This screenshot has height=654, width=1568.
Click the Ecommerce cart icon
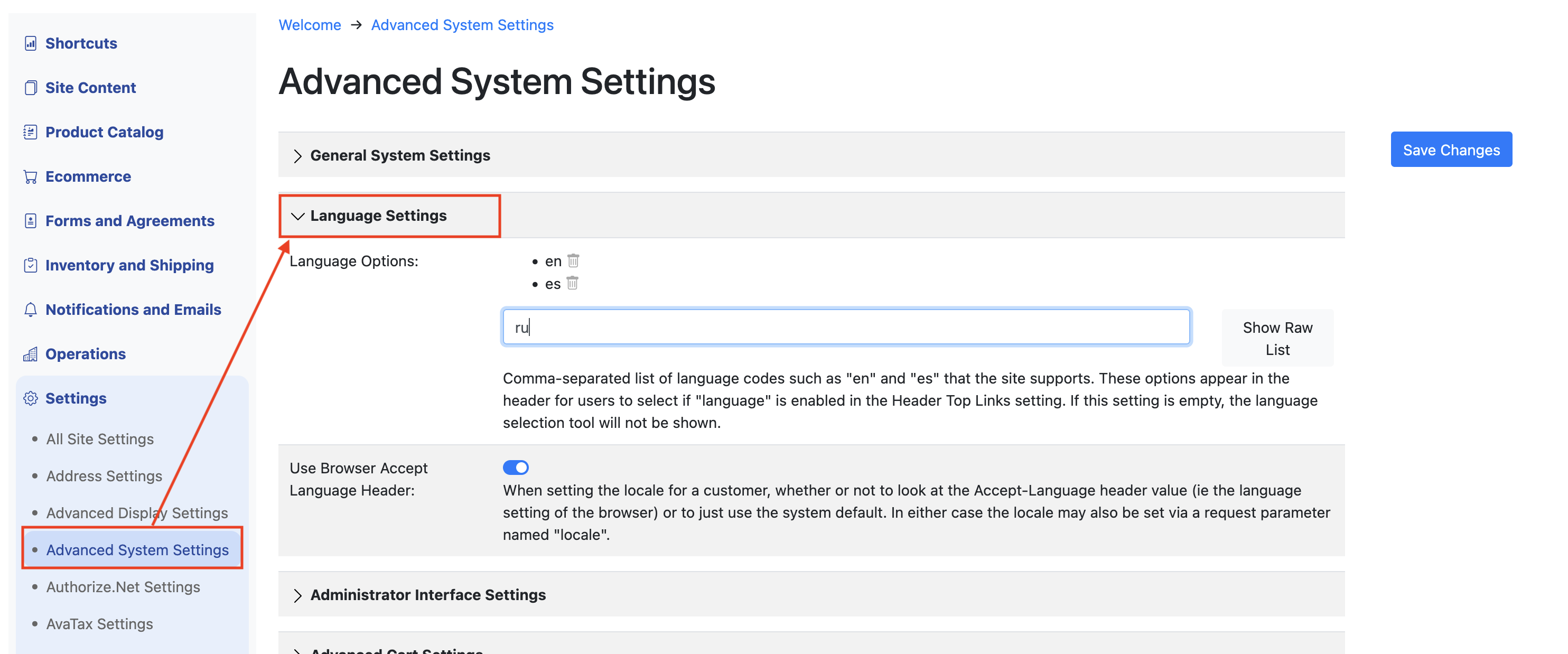pyautogui.click(x=31, y=176)
